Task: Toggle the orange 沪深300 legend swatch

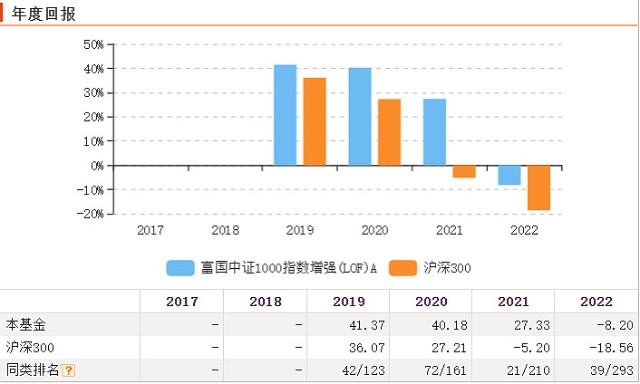Action: coord(403,268)
